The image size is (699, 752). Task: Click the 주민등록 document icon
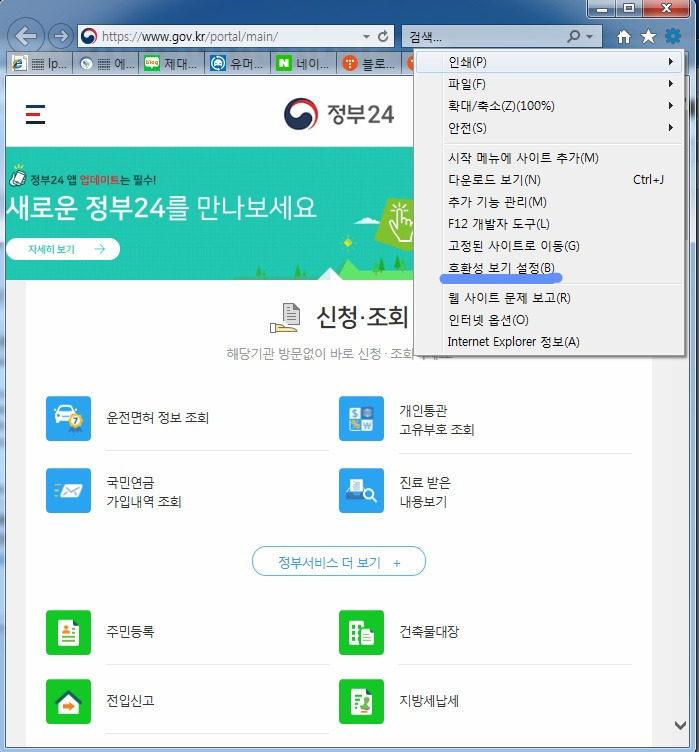[68, 632]
